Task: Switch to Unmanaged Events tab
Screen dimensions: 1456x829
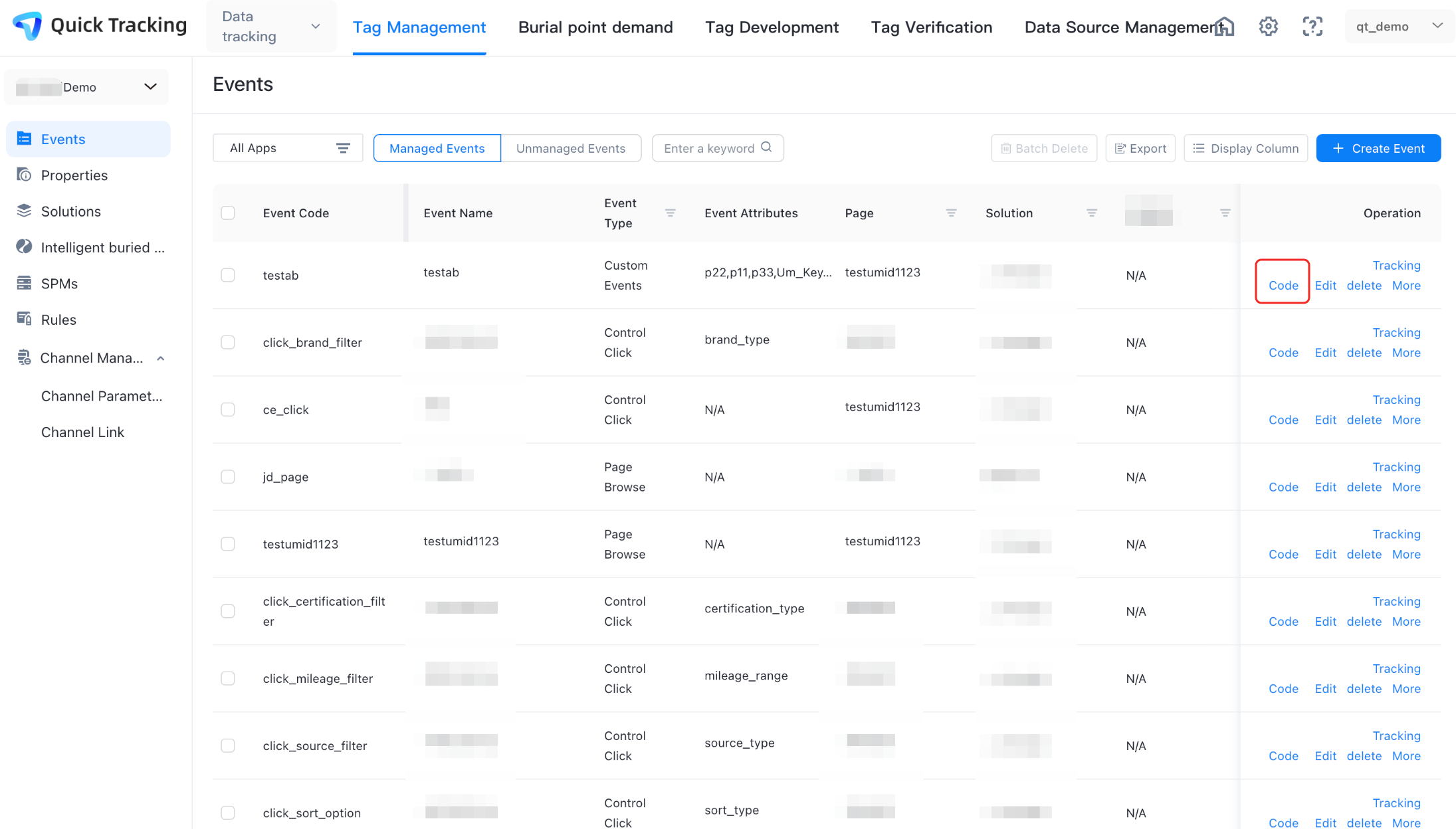Action: (x=570, y=148)
